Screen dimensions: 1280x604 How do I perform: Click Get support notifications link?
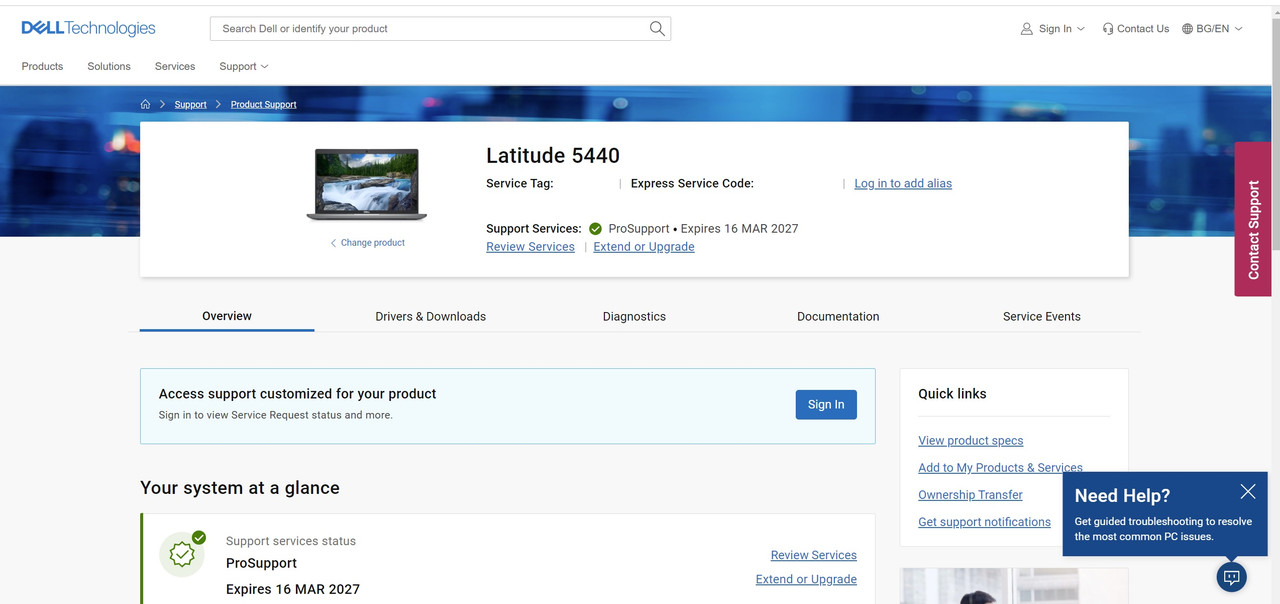(985, 522)
